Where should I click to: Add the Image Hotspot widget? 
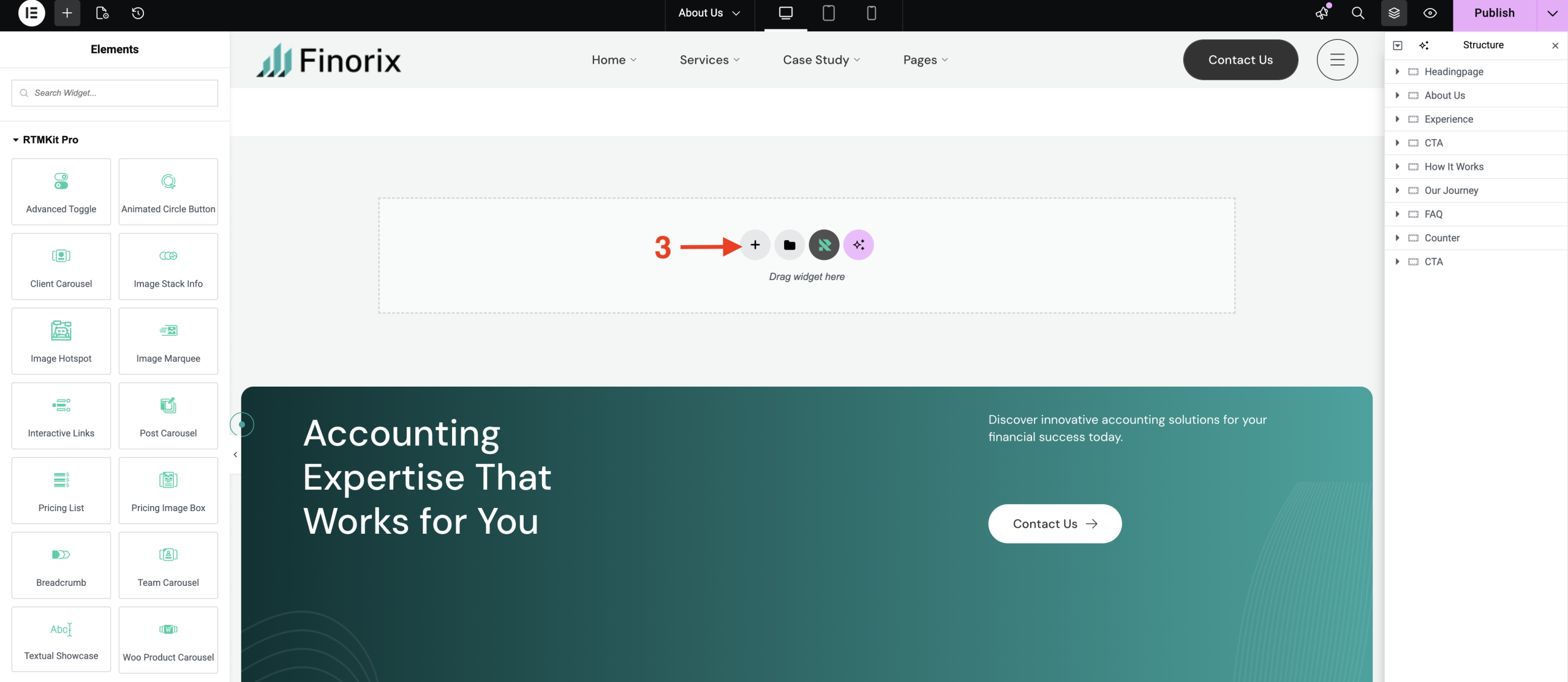tap(61, 341)
